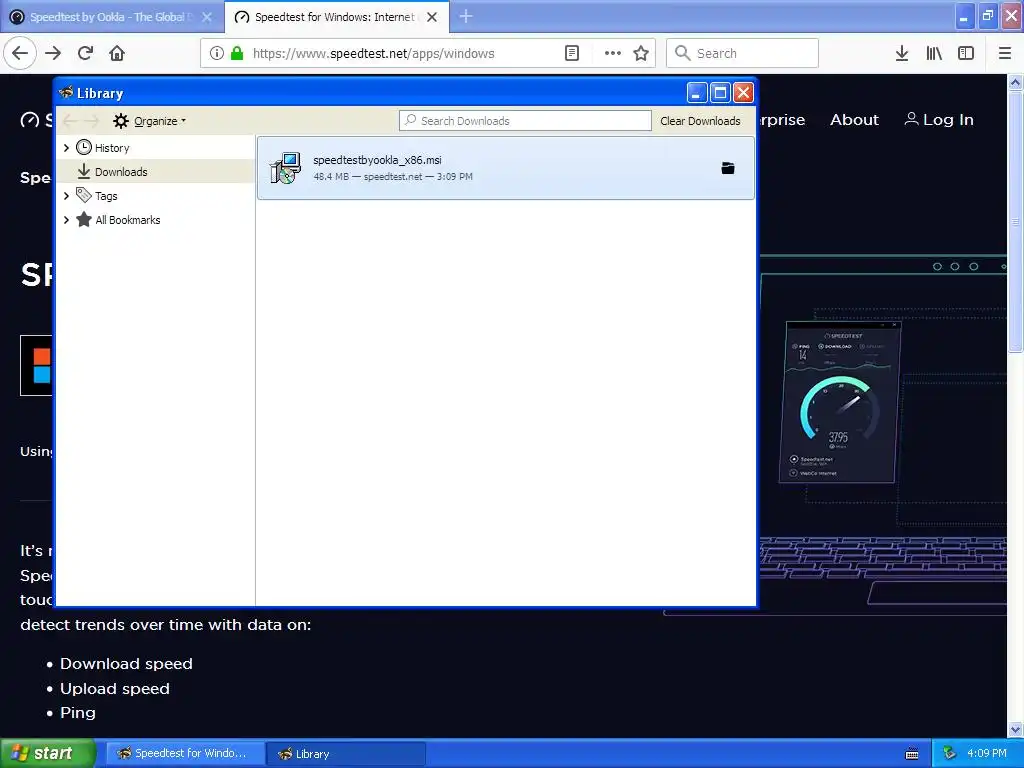Screen dimensions: 1024x768
Task: Open the Windows Start menu
Action: pos(48,753)
